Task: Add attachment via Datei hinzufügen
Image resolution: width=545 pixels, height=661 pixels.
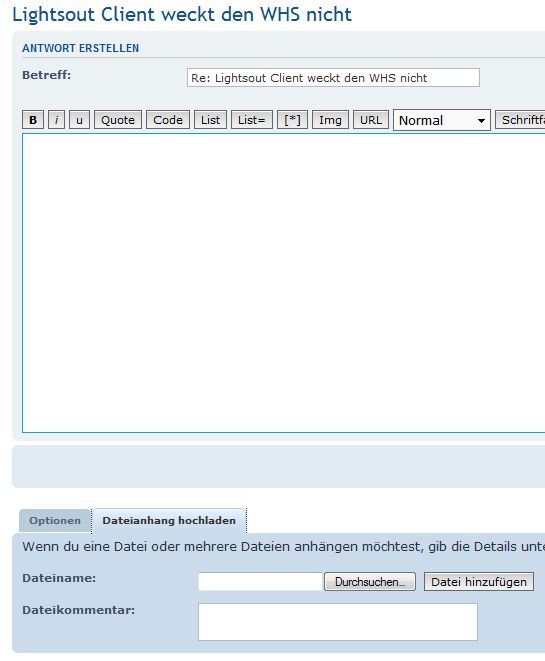Action: (479, 582)
